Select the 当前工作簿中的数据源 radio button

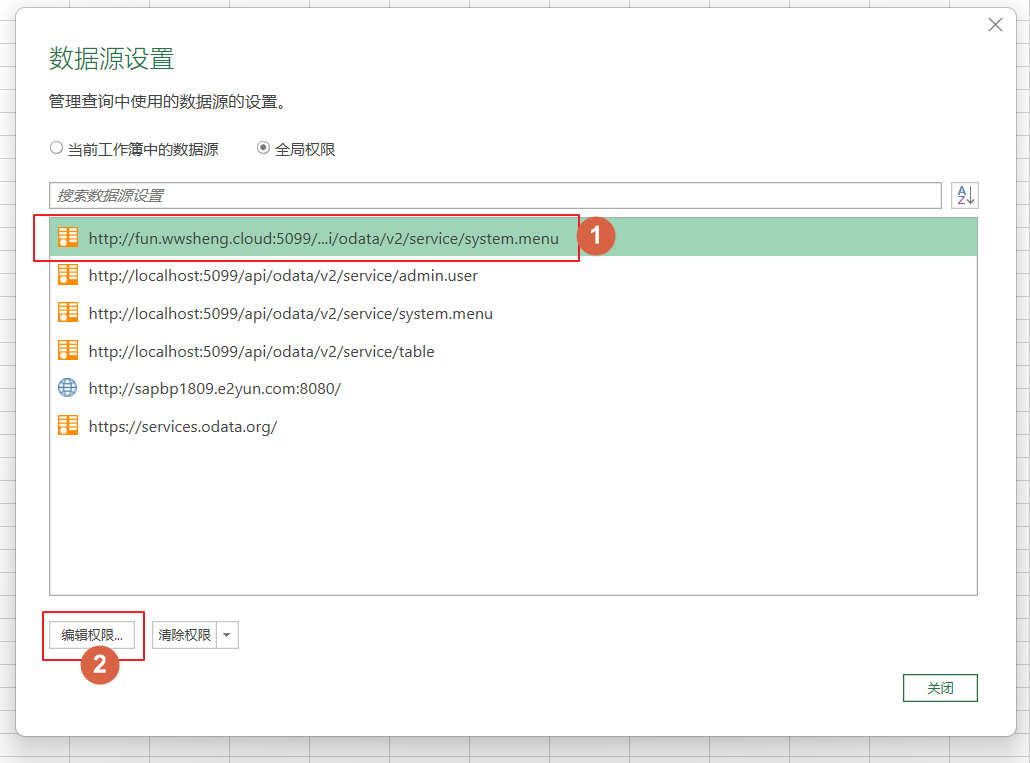tap(57, 148)
